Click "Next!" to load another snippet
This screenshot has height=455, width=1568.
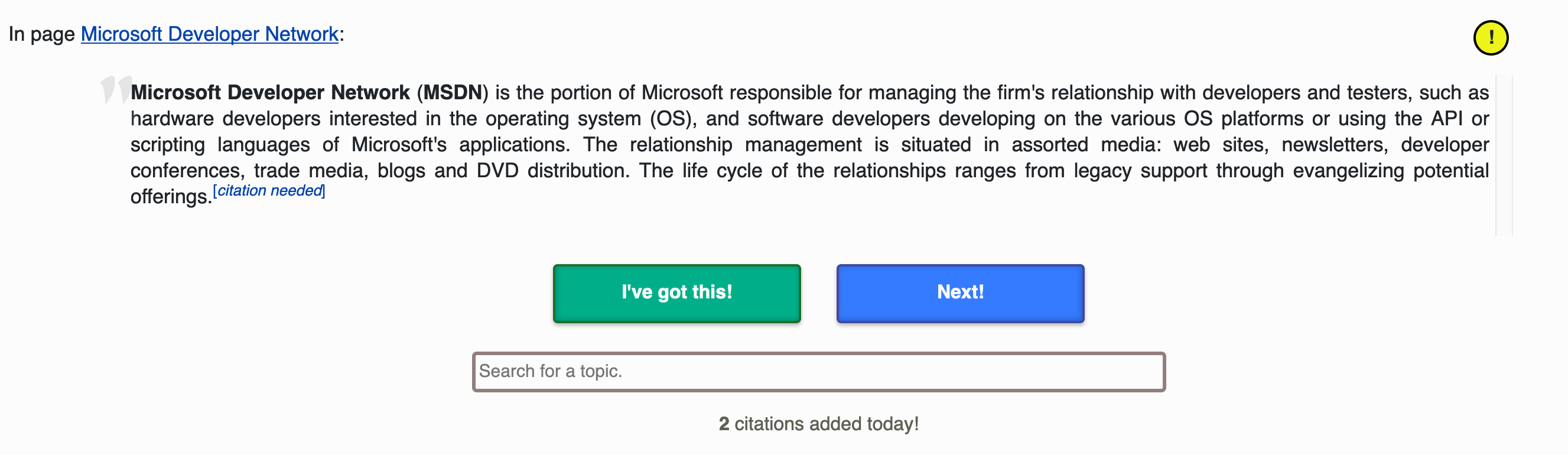(960, 293)
